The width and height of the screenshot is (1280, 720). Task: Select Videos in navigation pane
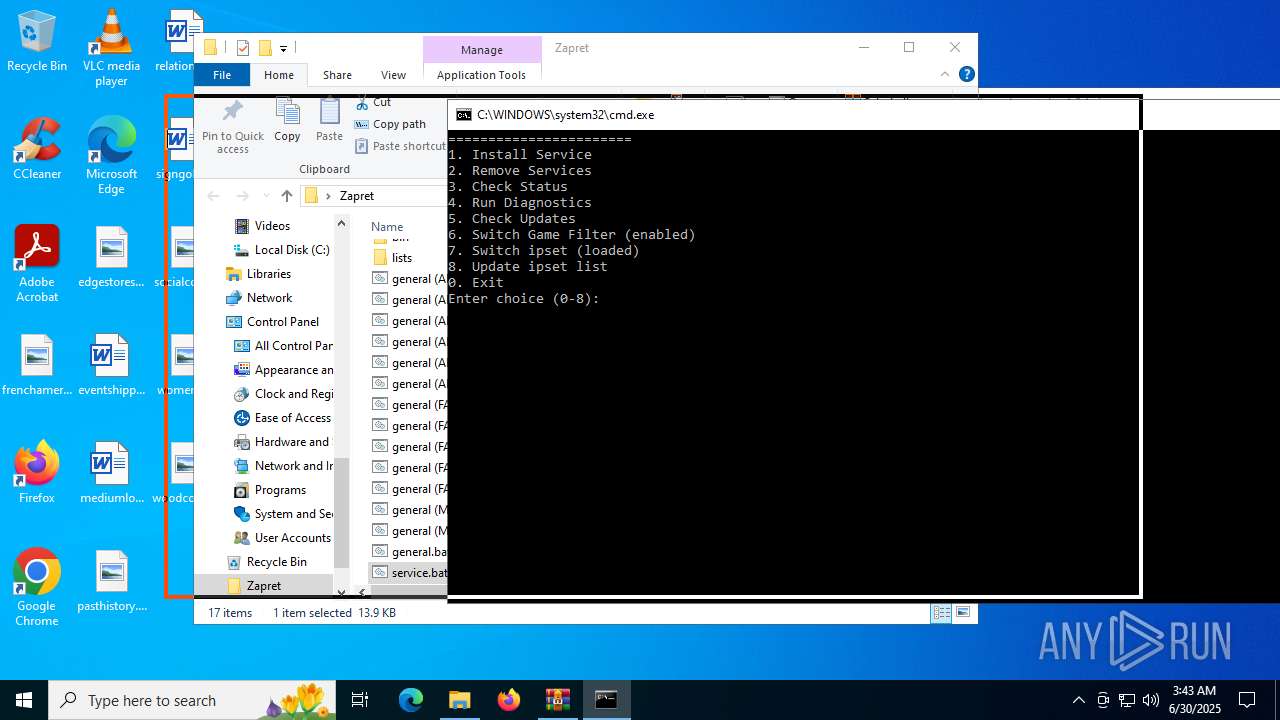point(272,226)
